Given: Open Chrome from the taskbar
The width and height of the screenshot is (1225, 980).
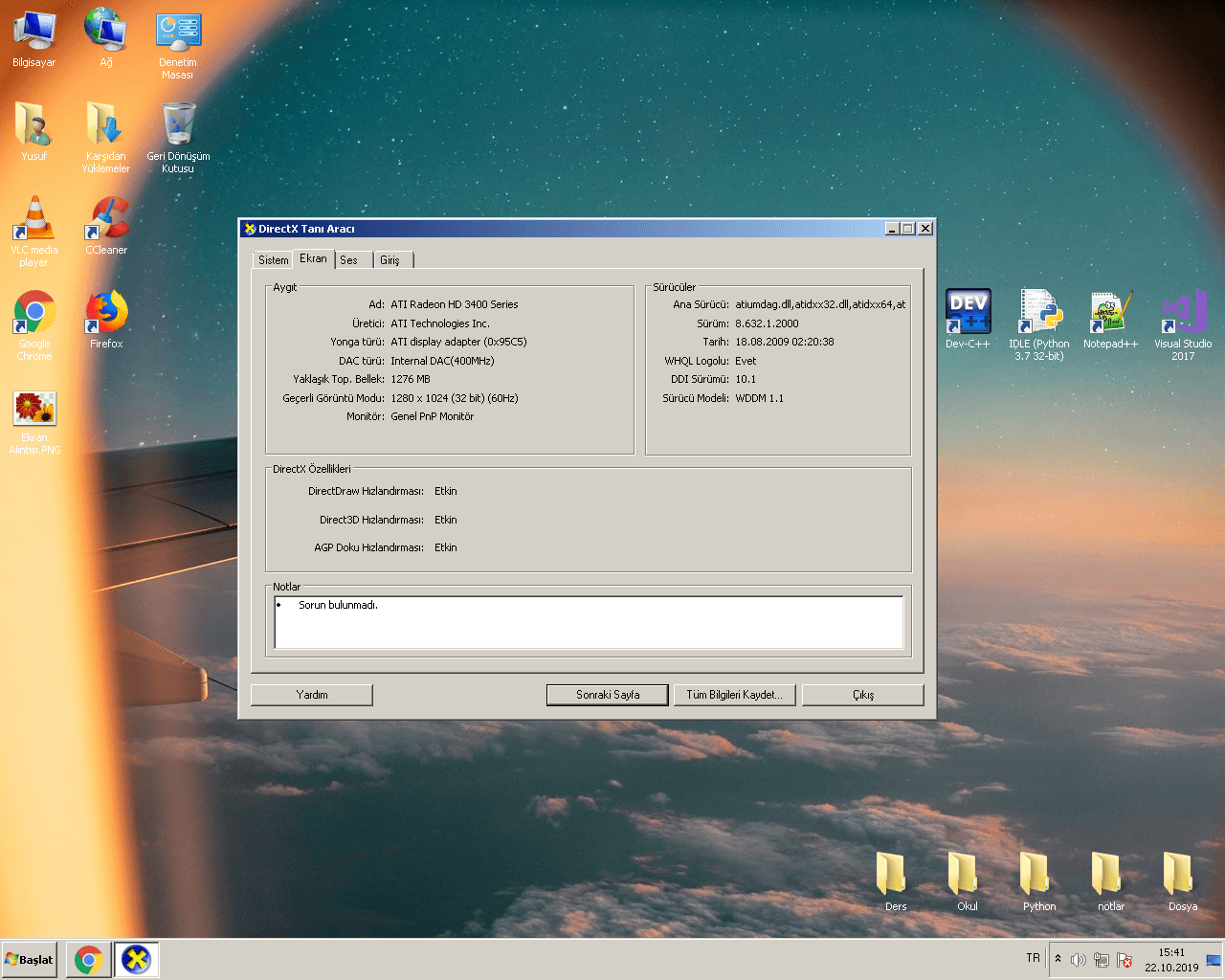Looking at the screenshot, I should click(x=89, y=959).
